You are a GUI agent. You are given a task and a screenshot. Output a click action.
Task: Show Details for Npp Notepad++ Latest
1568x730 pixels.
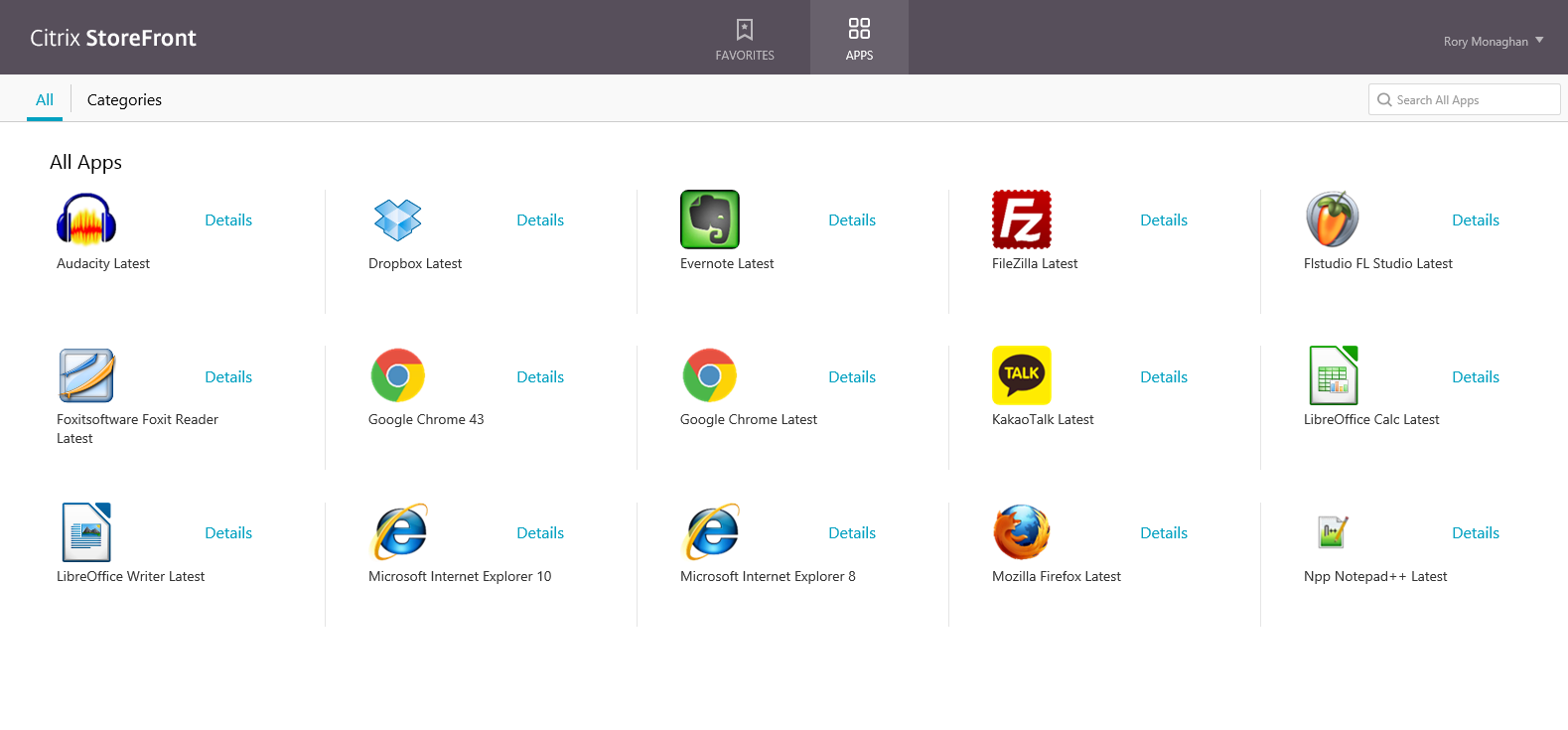tap(1476, 533)
